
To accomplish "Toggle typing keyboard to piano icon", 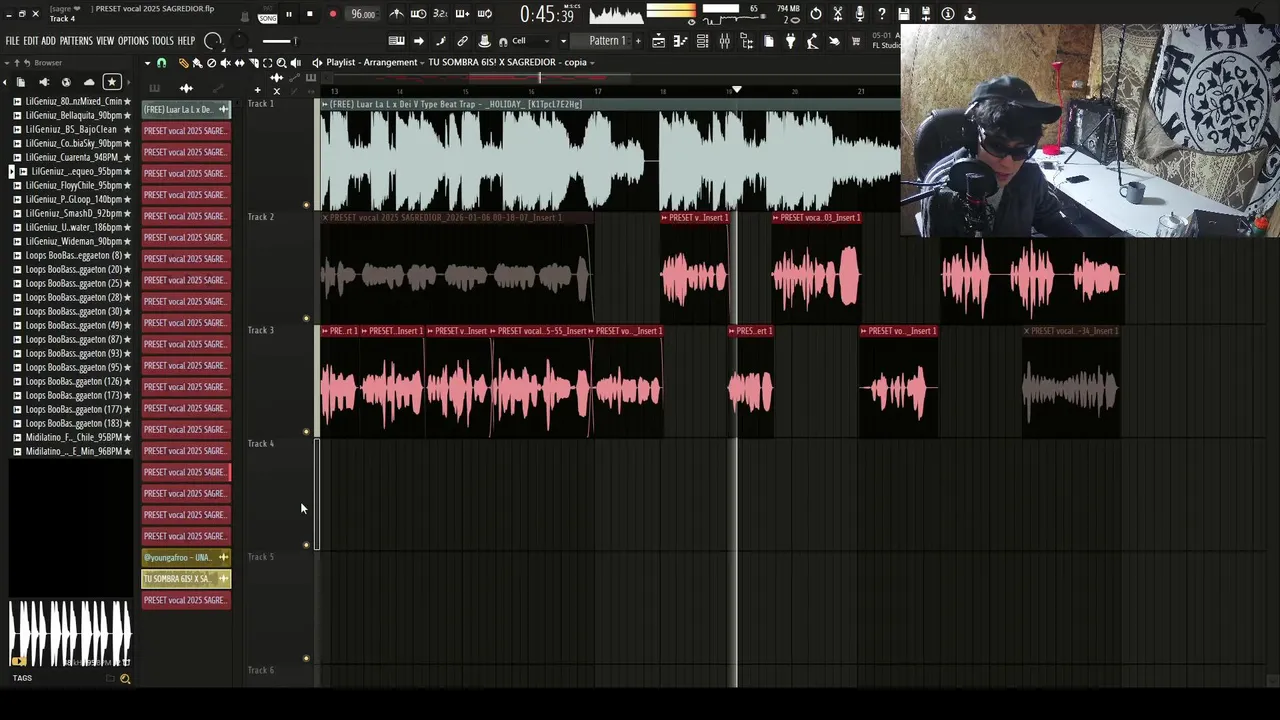I will point(397,41).
